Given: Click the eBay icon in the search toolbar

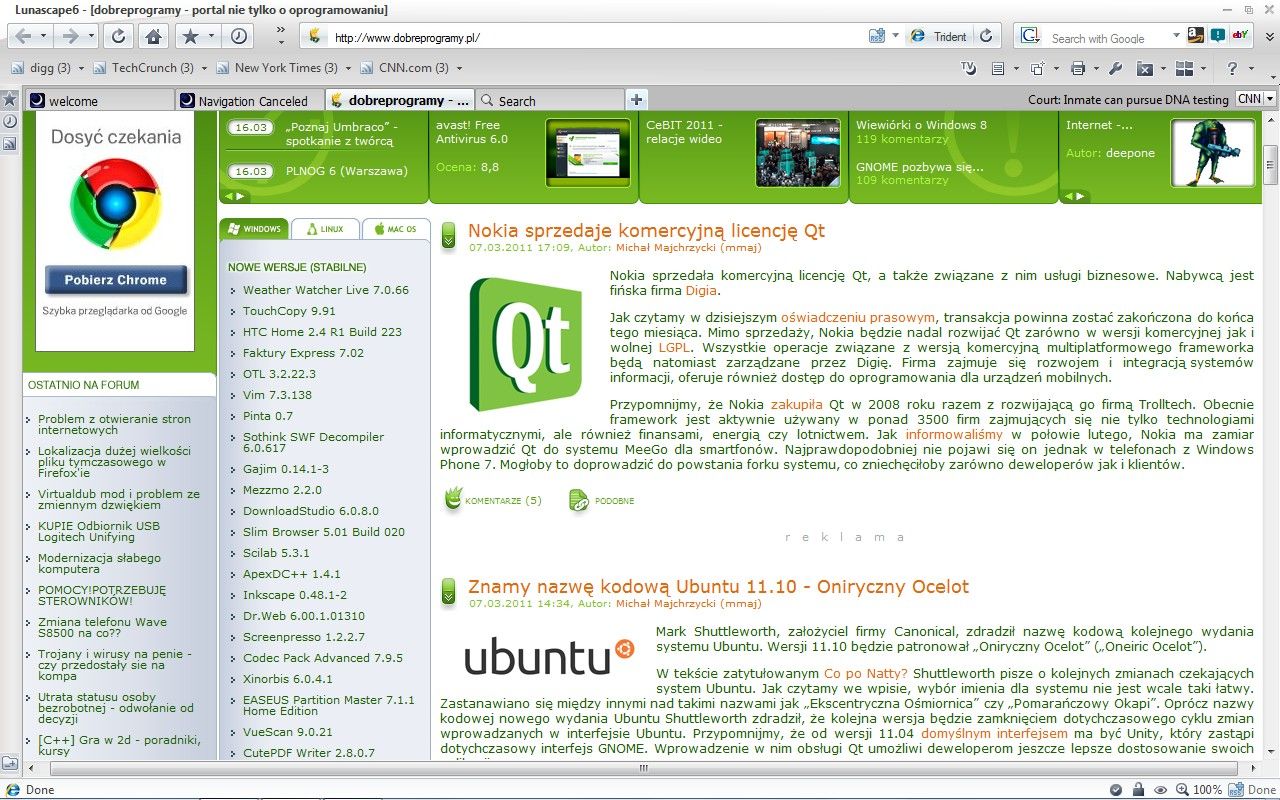Looking at the screenshot, I should point(1240,37).
